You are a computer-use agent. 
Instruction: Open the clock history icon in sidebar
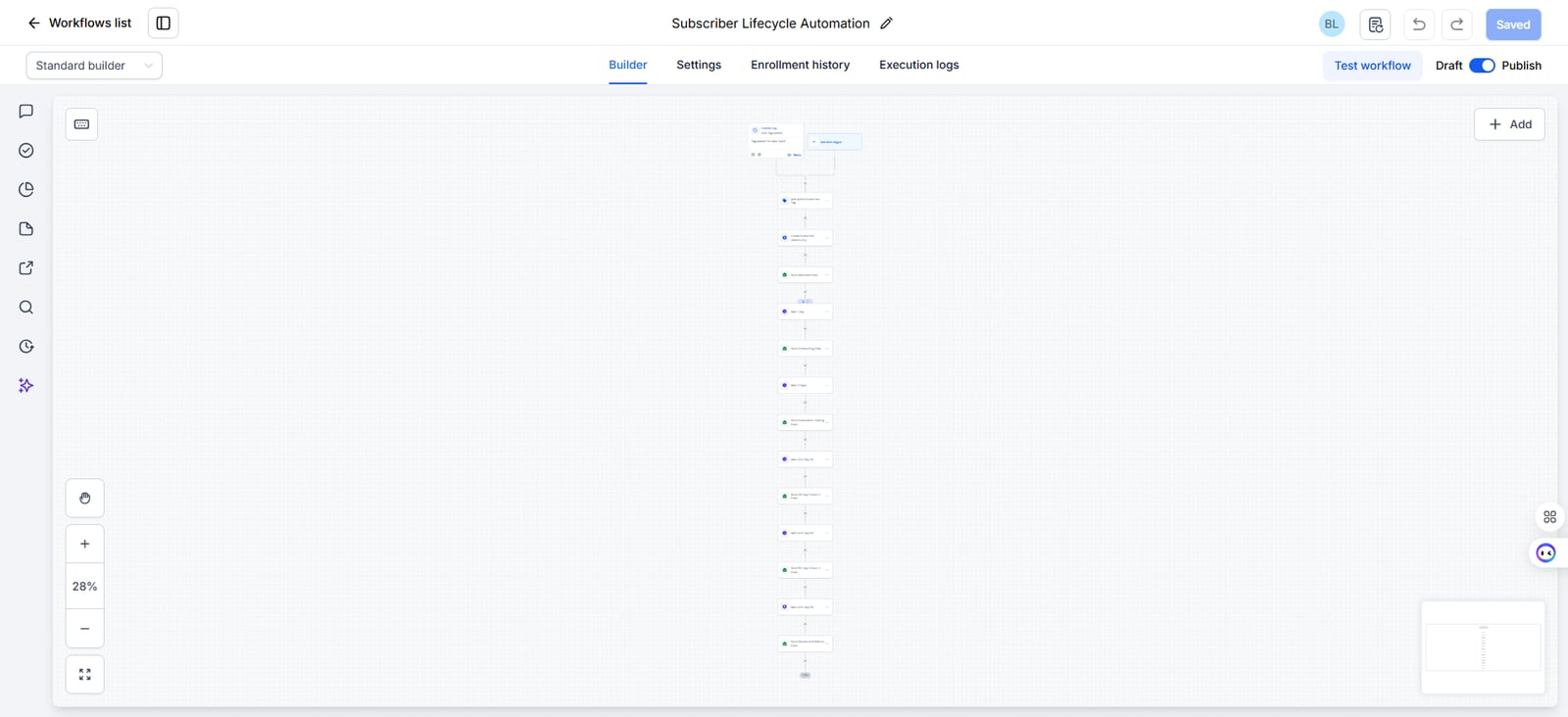[x=26, y=347]
